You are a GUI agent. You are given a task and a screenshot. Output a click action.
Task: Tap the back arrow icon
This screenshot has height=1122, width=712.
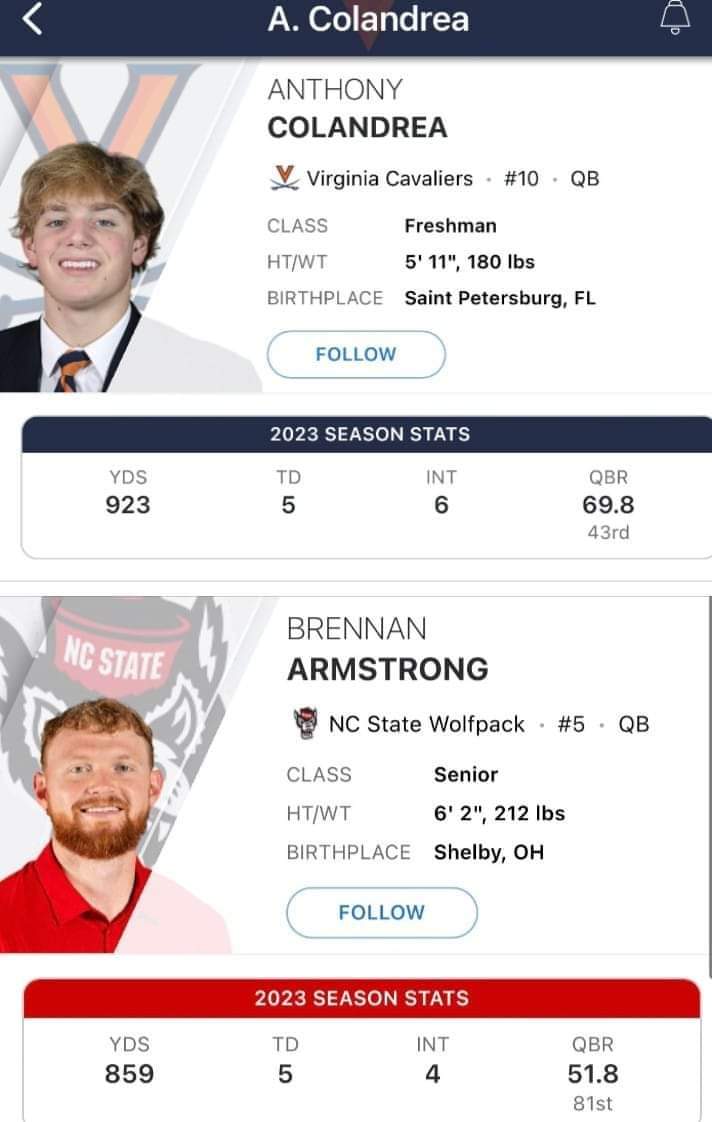pos(32,19)
